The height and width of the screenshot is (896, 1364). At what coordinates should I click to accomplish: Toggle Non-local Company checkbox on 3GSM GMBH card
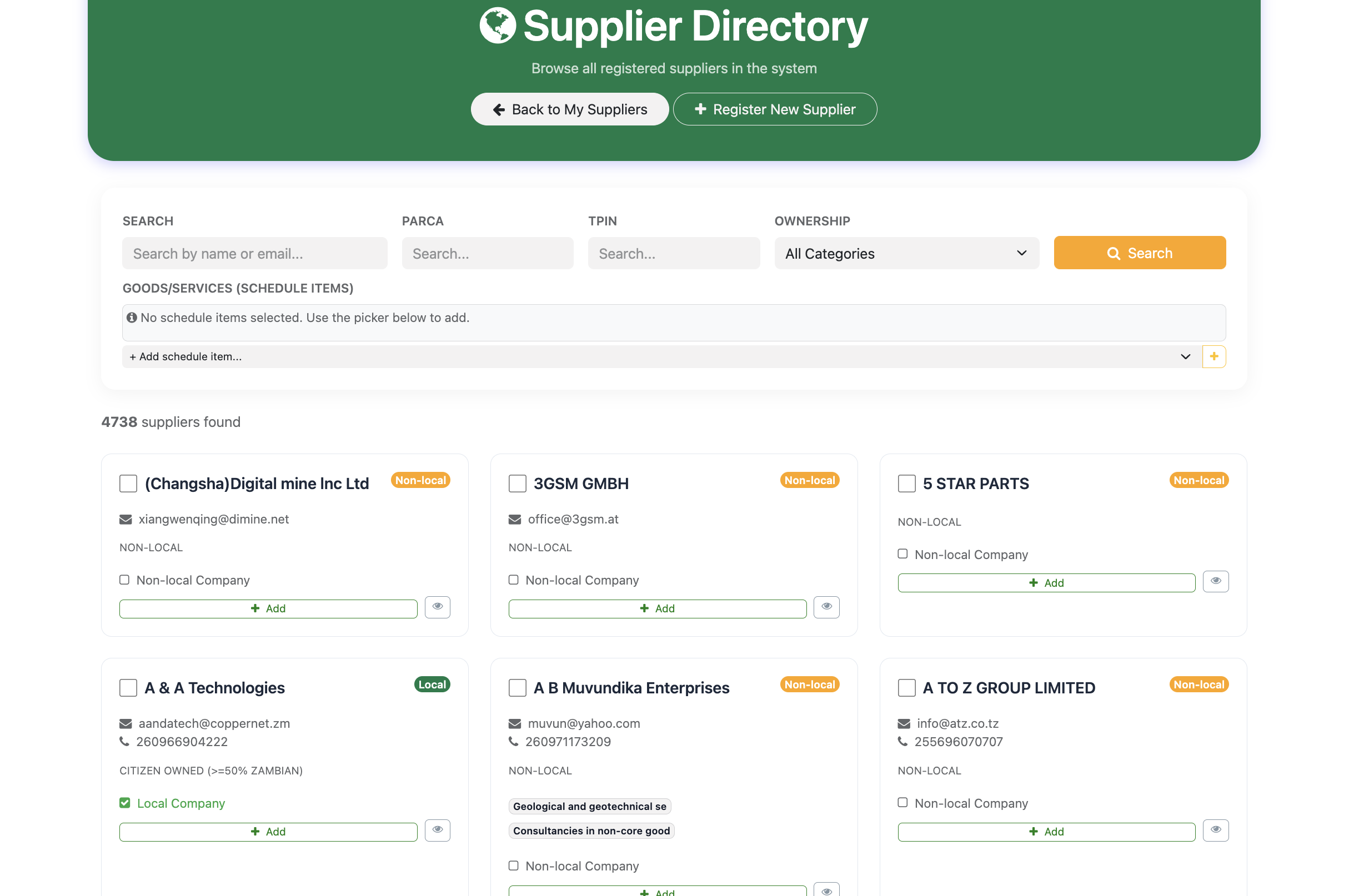point(514,580)
